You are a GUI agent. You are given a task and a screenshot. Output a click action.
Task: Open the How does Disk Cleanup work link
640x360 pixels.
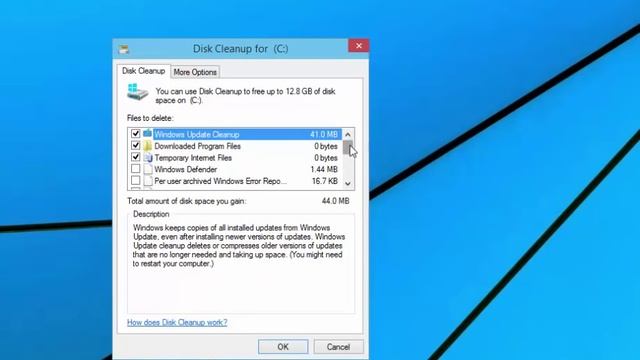(x=177, y=322)
